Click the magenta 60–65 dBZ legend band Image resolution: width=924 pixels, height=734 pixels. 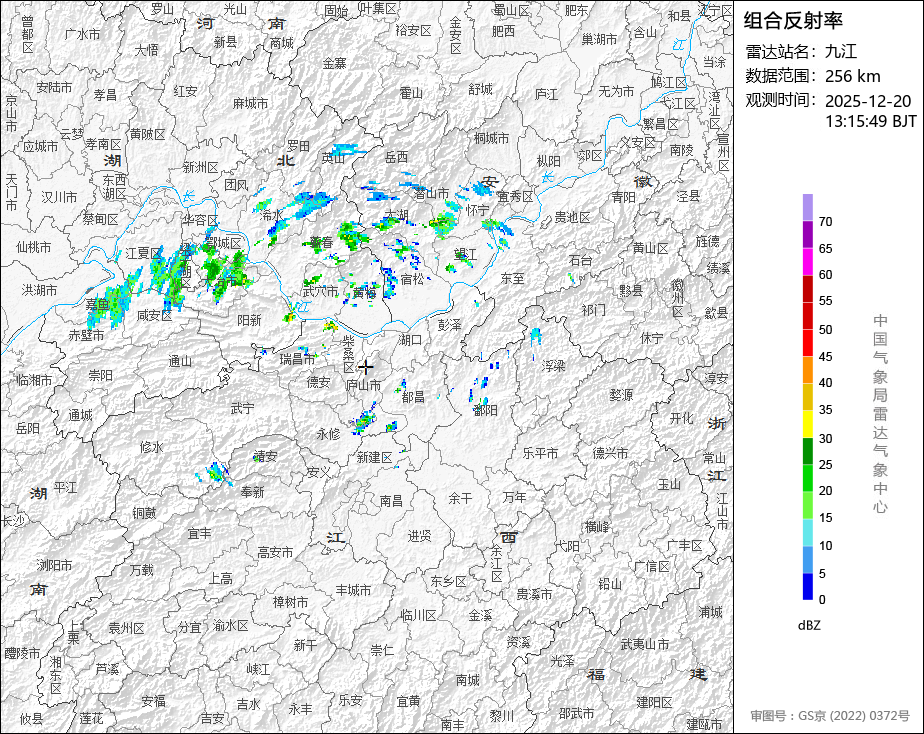(x=807, y=262)
